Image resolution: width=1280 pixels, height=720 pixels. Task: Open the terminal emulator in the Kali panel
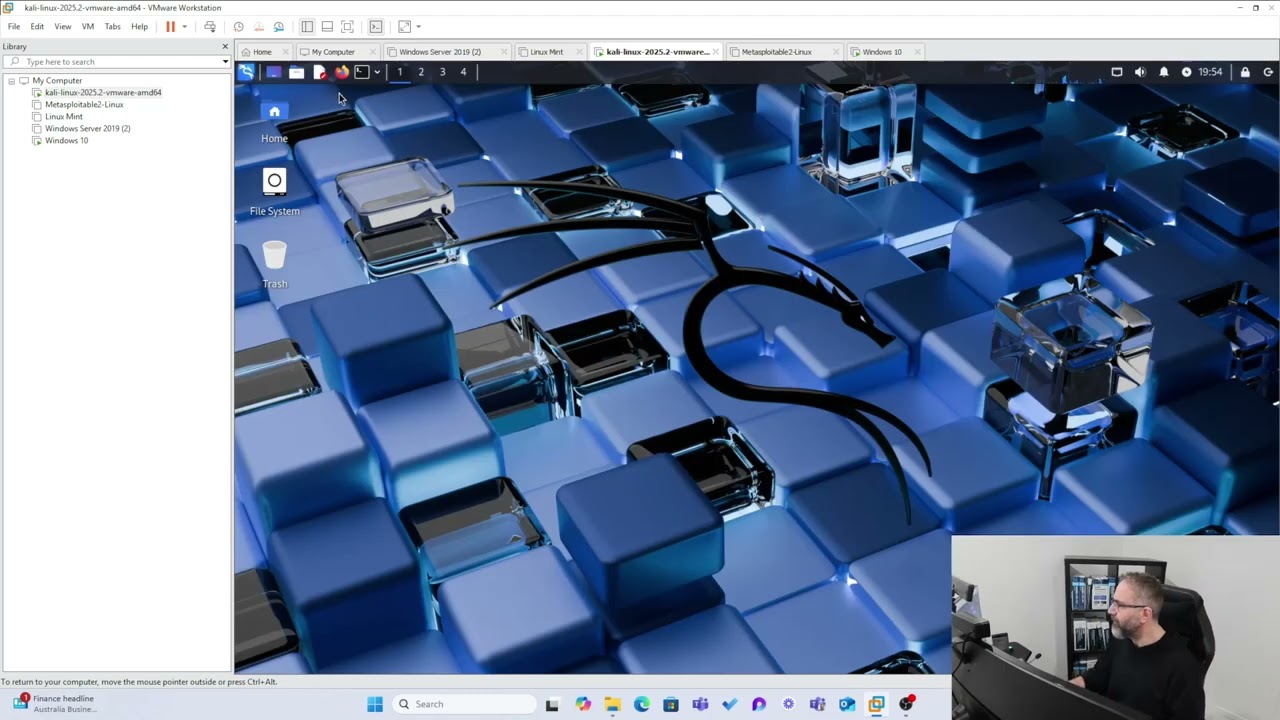point(362,72)
